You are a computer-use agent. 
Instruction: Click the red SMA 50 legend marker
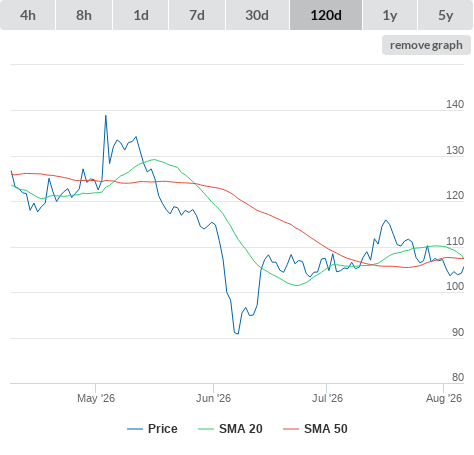click(291, 429)
